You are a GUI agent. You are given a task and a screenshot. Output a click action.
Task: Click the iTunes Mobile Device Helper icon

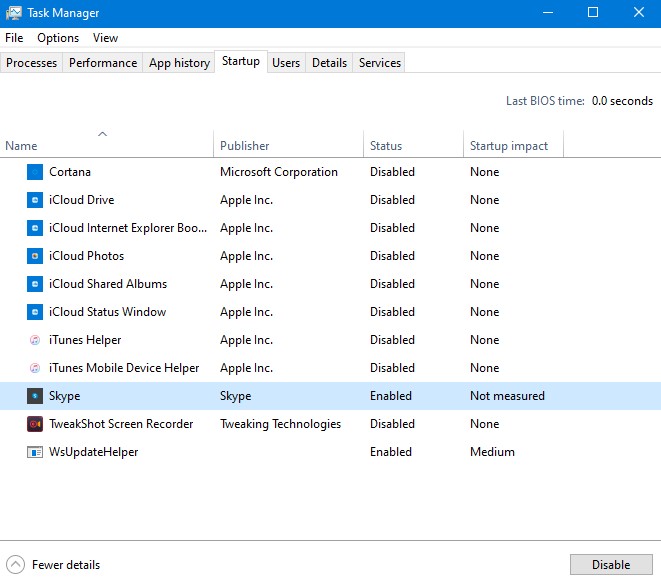[35, 368]
